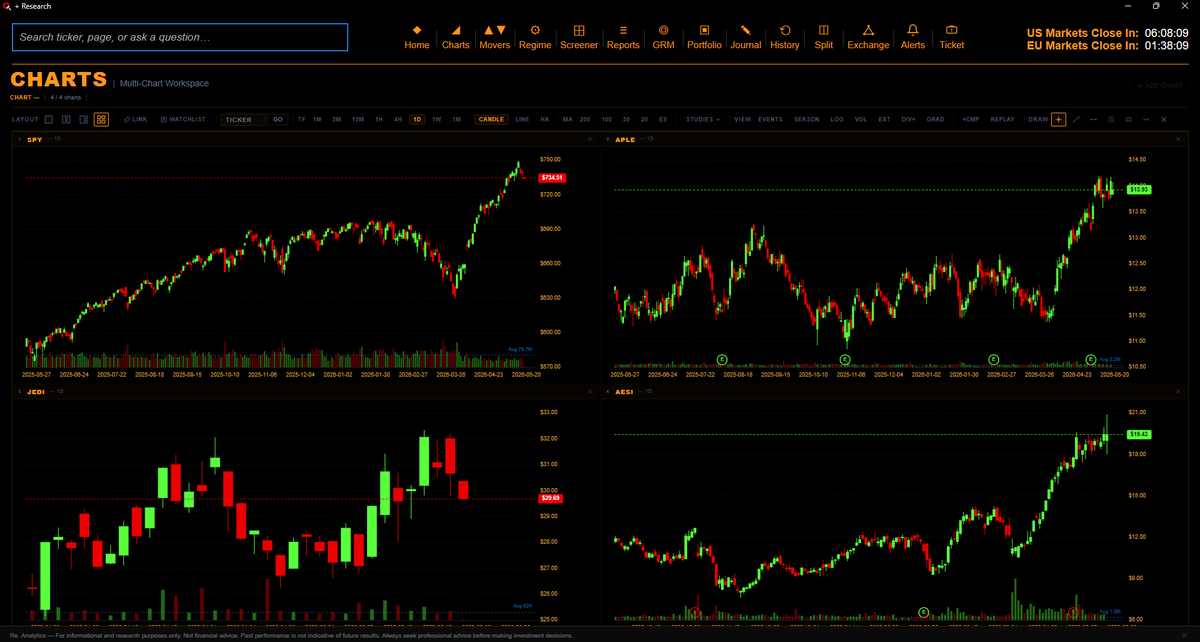Open the +CMP compare button

click(971, 119)
